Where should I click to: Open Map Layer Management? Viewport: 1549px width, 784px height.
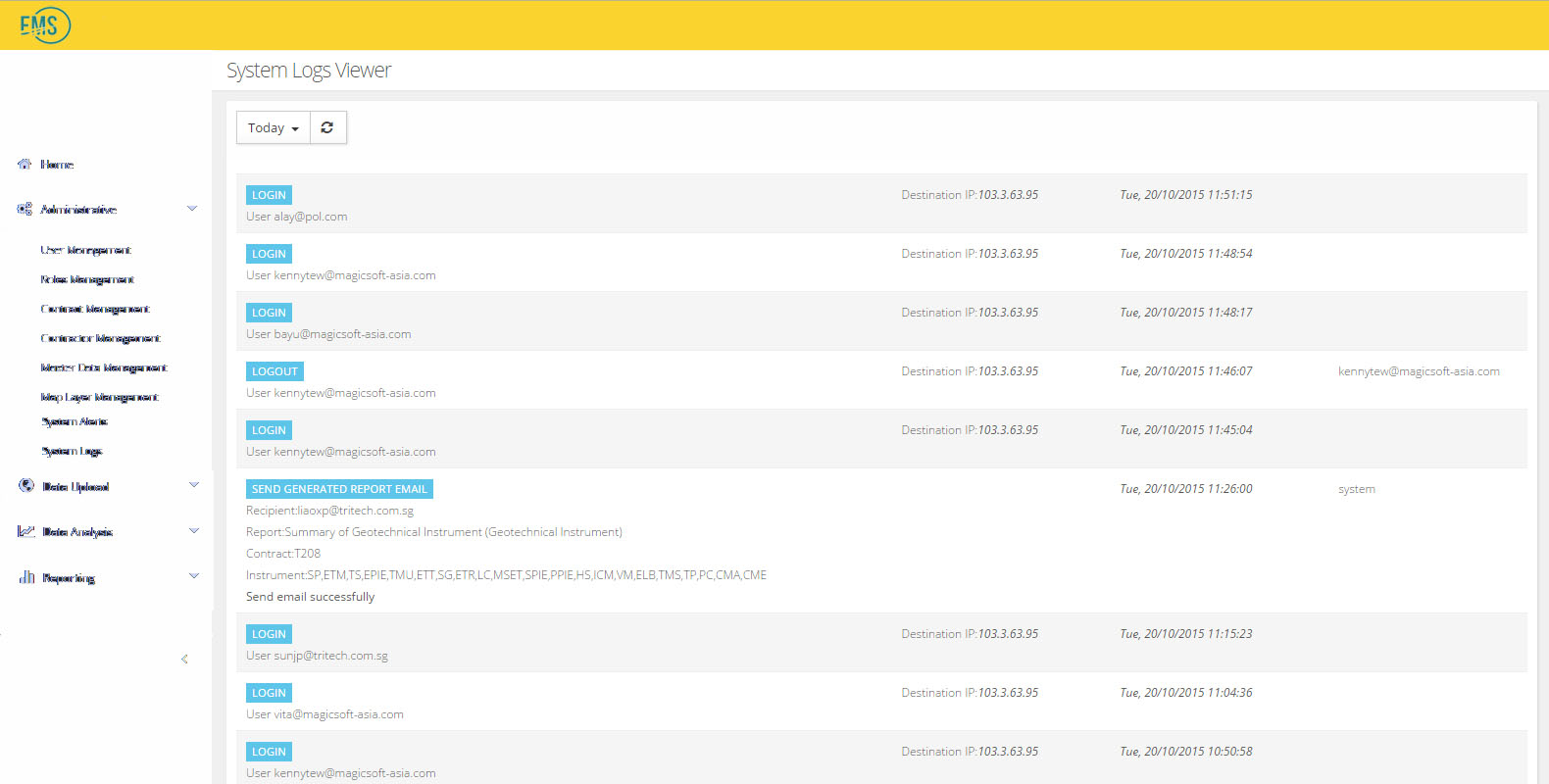(100, 397)
